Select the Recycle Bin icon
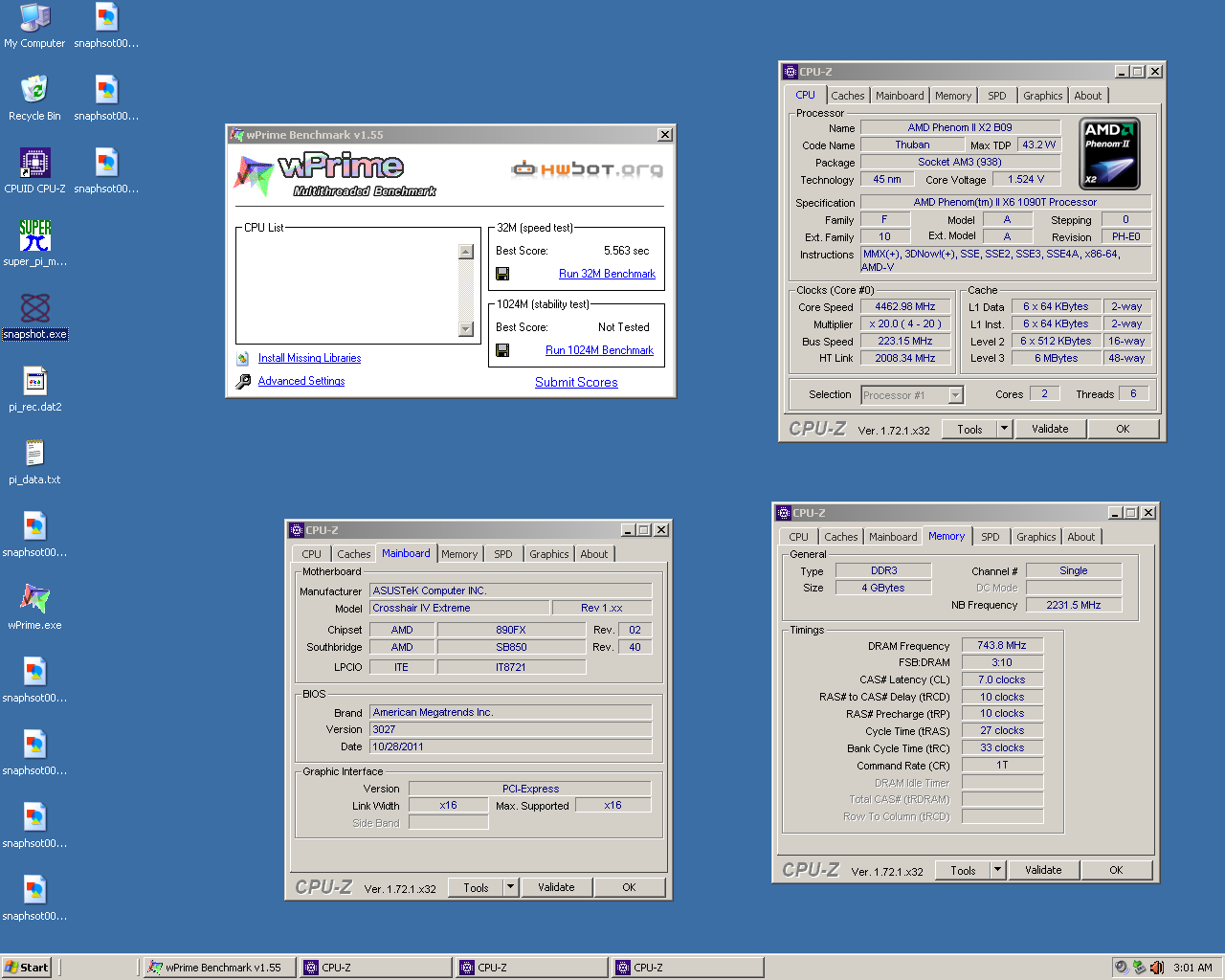Screen dimensions: 1225x980 pos(34,91)
